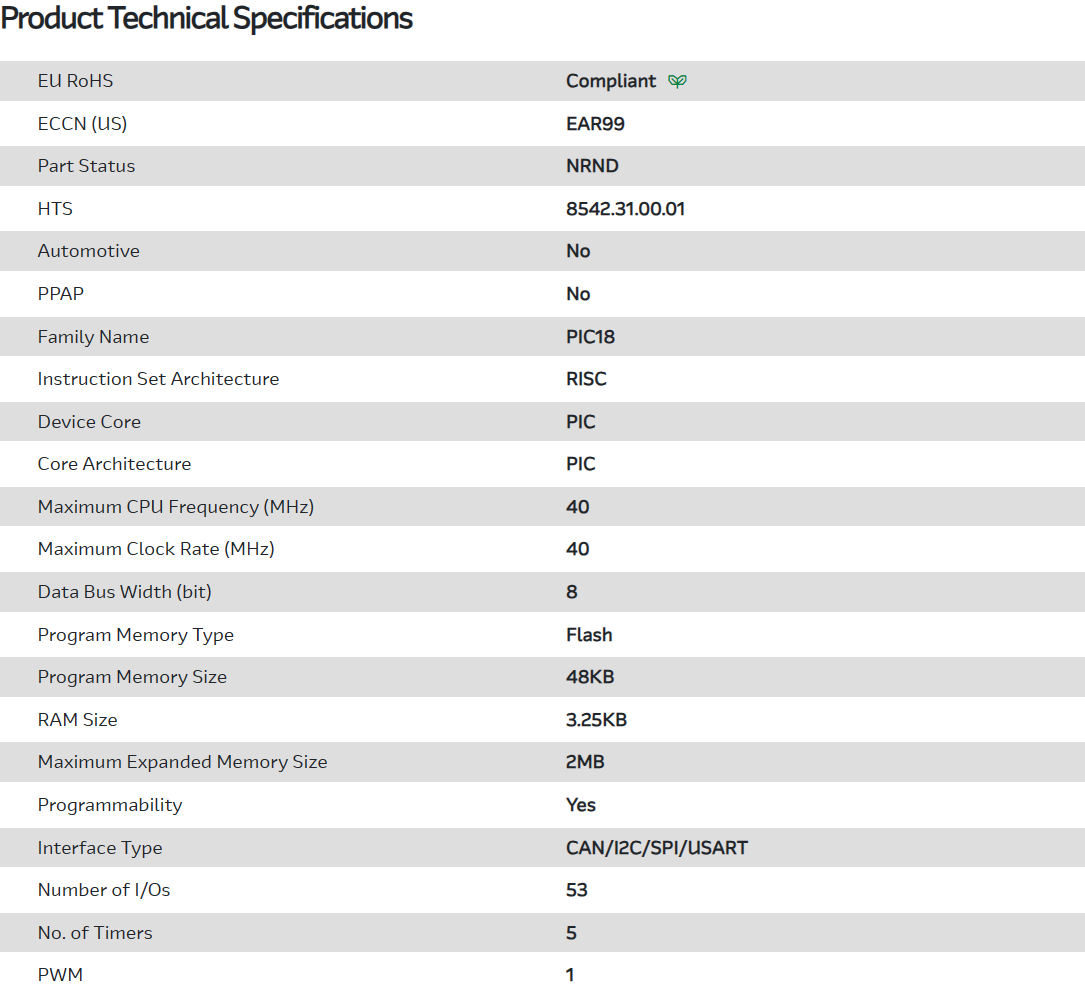Select the Maximum CPU Frequency (MHz) label
Image resolution: width=1085 pixels, height=992 pixels.
(x=176, y=507)
